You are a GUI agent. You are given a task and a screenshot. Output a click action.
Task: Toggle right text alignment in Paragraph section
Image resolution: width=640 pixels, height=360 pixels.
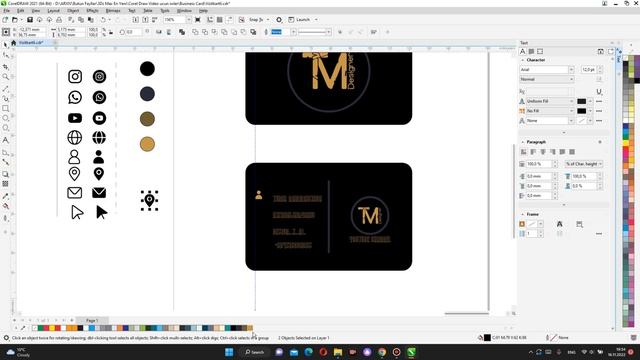point(553,152)
